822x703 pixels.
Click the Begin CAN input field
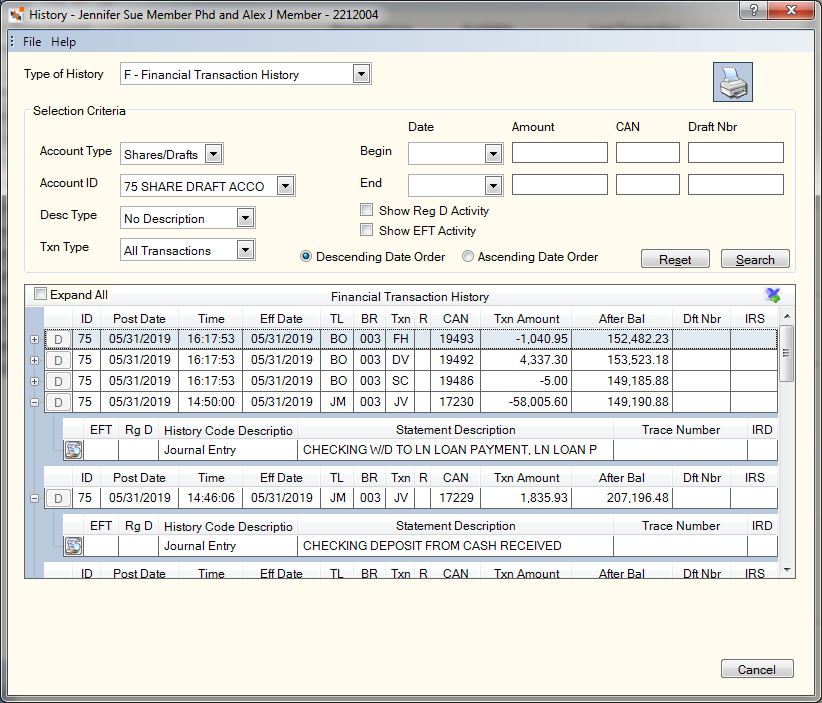coord(648,153)
